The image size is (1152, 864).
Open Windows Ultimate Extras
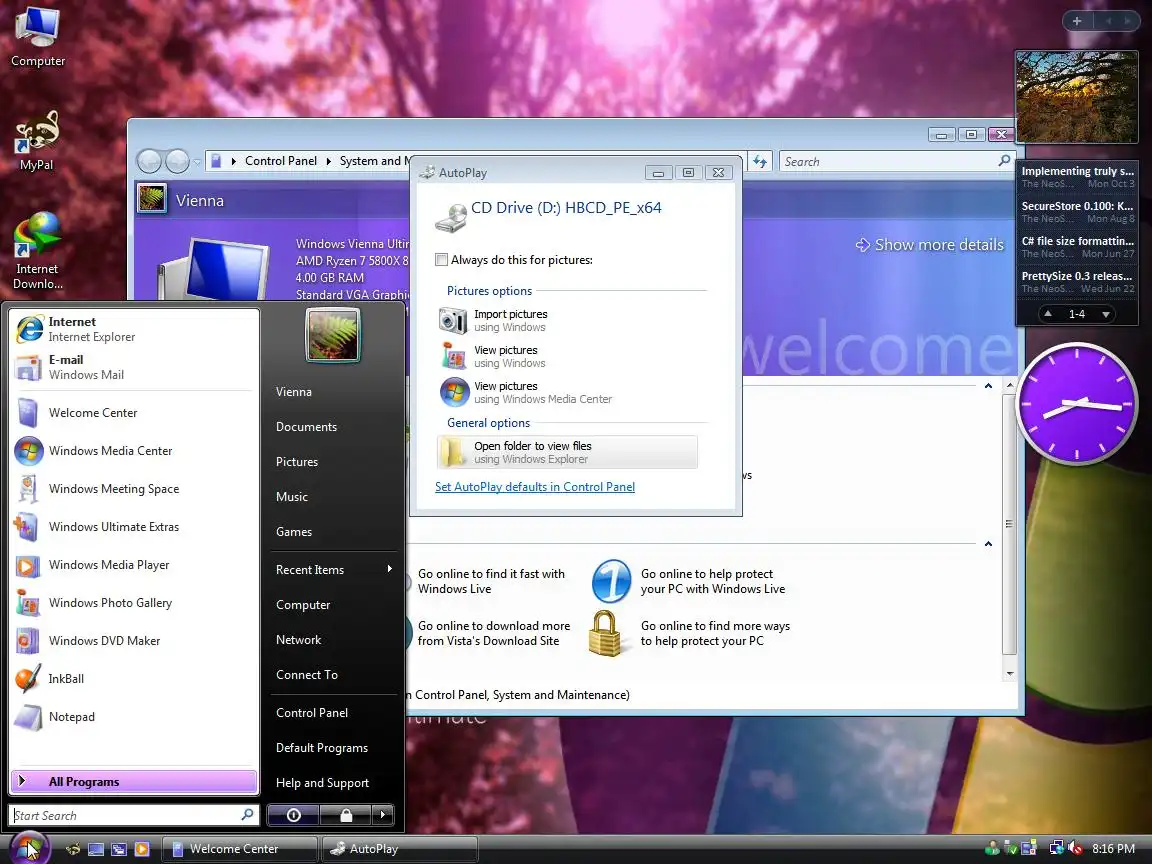click(x=134, y=527)
